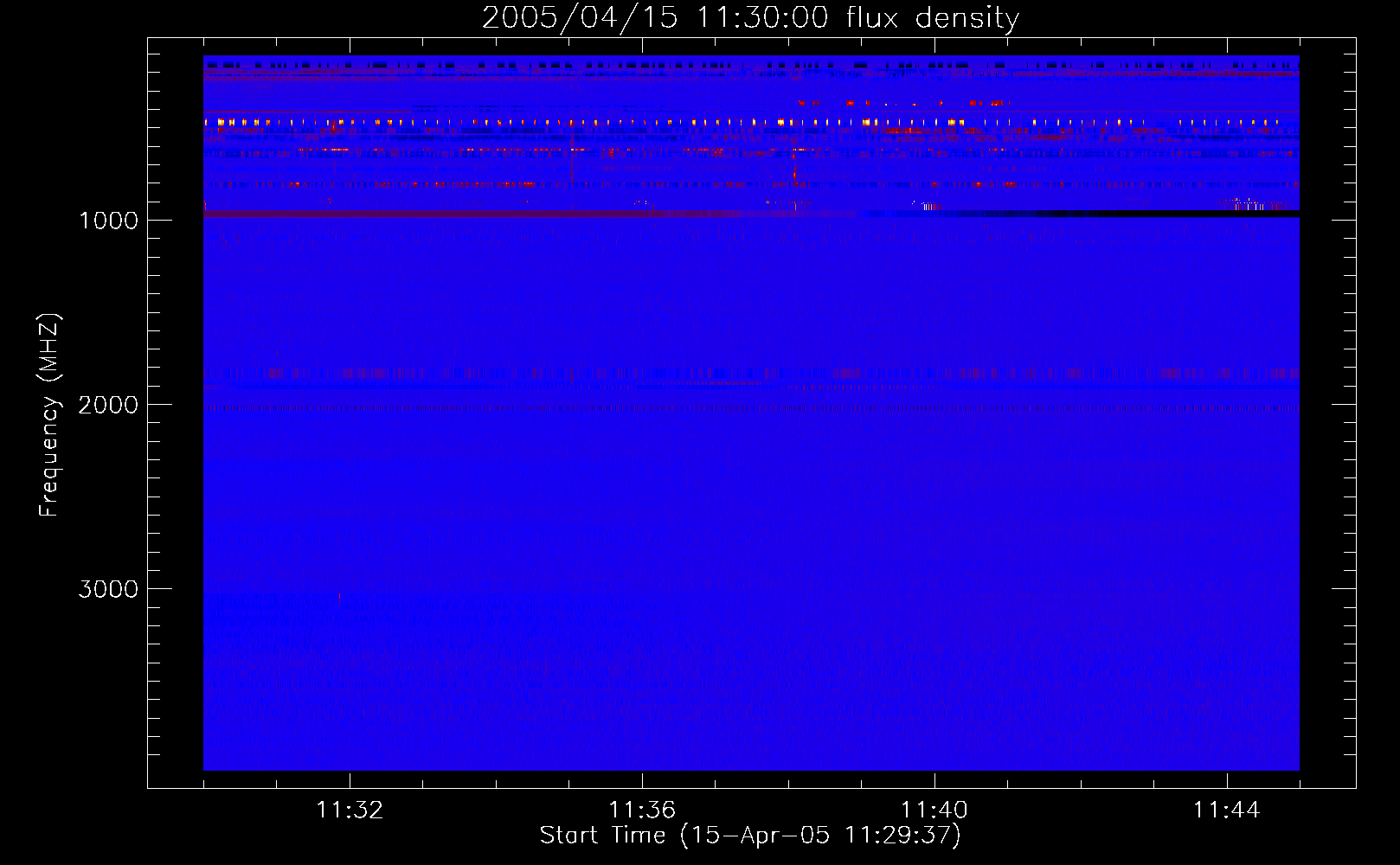Click the 'Frequency (MHZ)' axis label
Image resolution: width=1400 pixels, height=865 pixels.
[x=49, y=415]
